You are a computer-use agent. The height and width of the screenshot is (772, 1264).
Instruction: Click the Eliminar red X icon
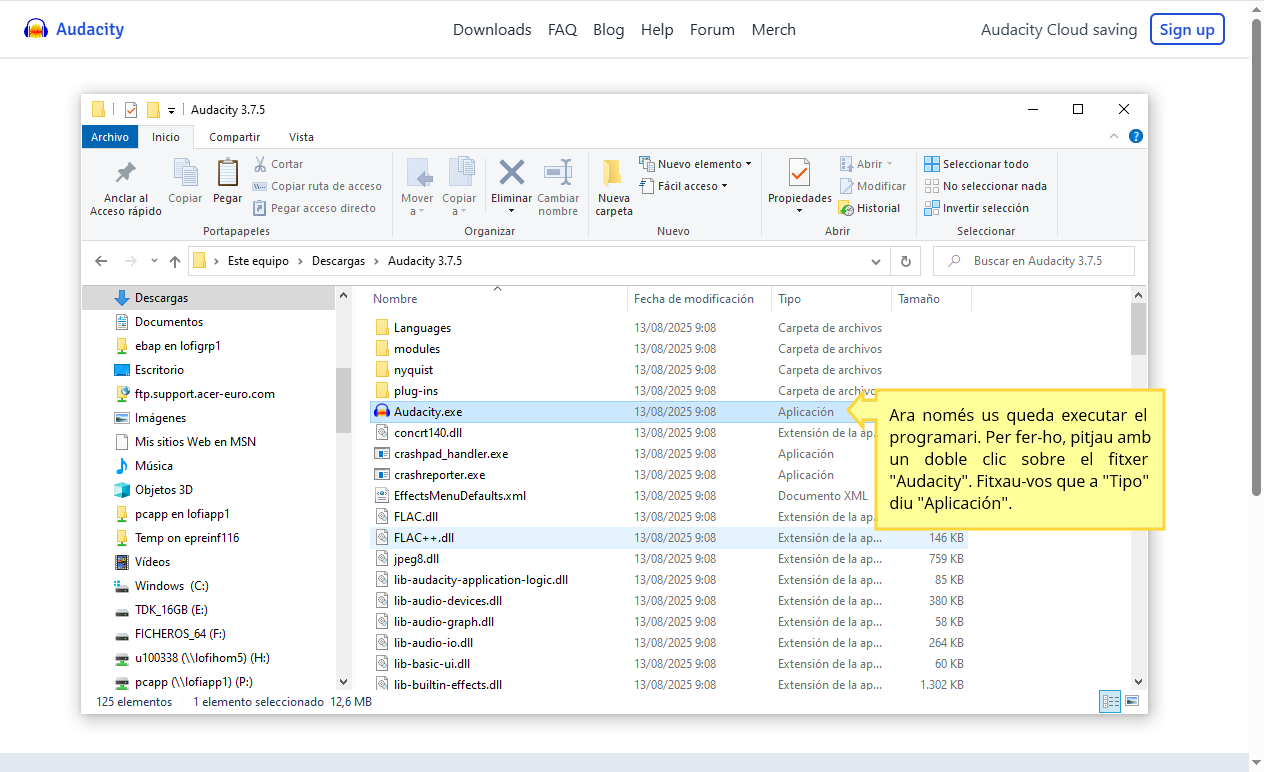(x=512, y=173)
